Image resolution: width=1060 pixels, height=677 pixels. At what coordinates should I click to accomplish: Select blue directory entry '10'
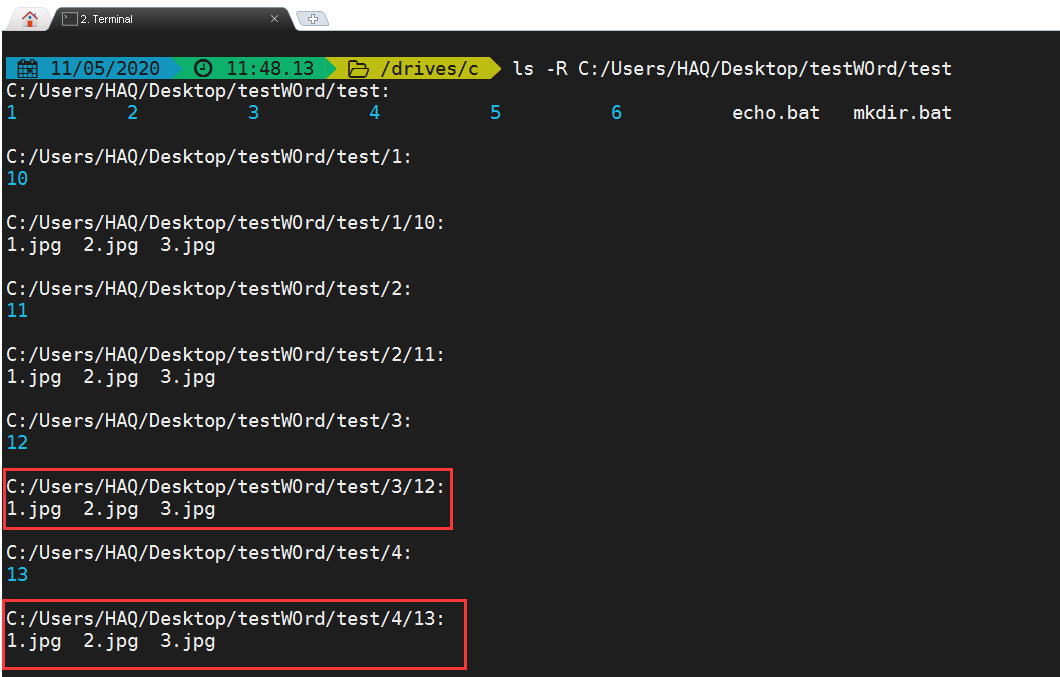(x=17, y=179)
